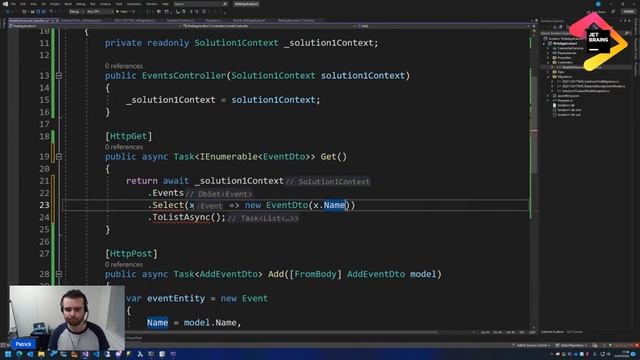The height and width of the screenshot is (360, 640).
Task: Collapse the Migrations folder node
Action: (x=548, y=77)
